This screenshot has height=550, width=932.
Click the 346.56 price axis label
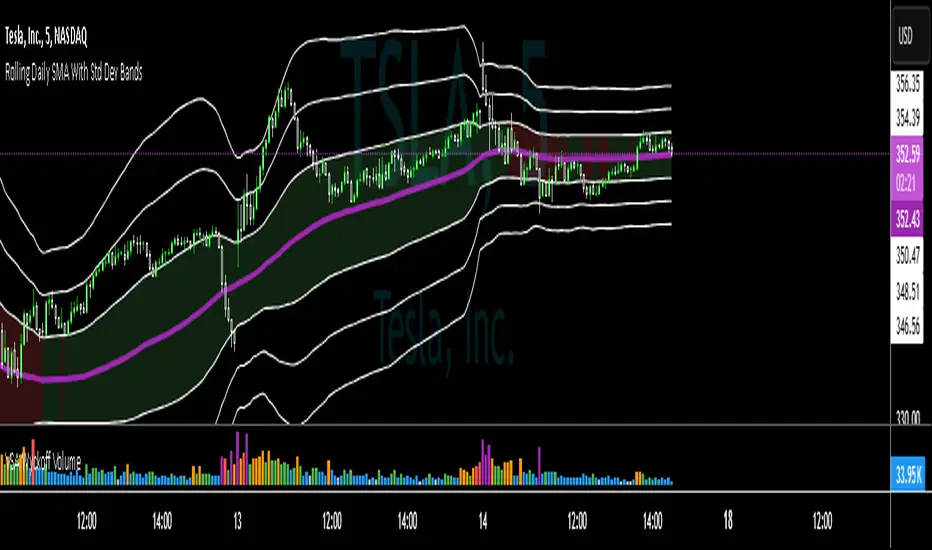[x=908, y=326]
